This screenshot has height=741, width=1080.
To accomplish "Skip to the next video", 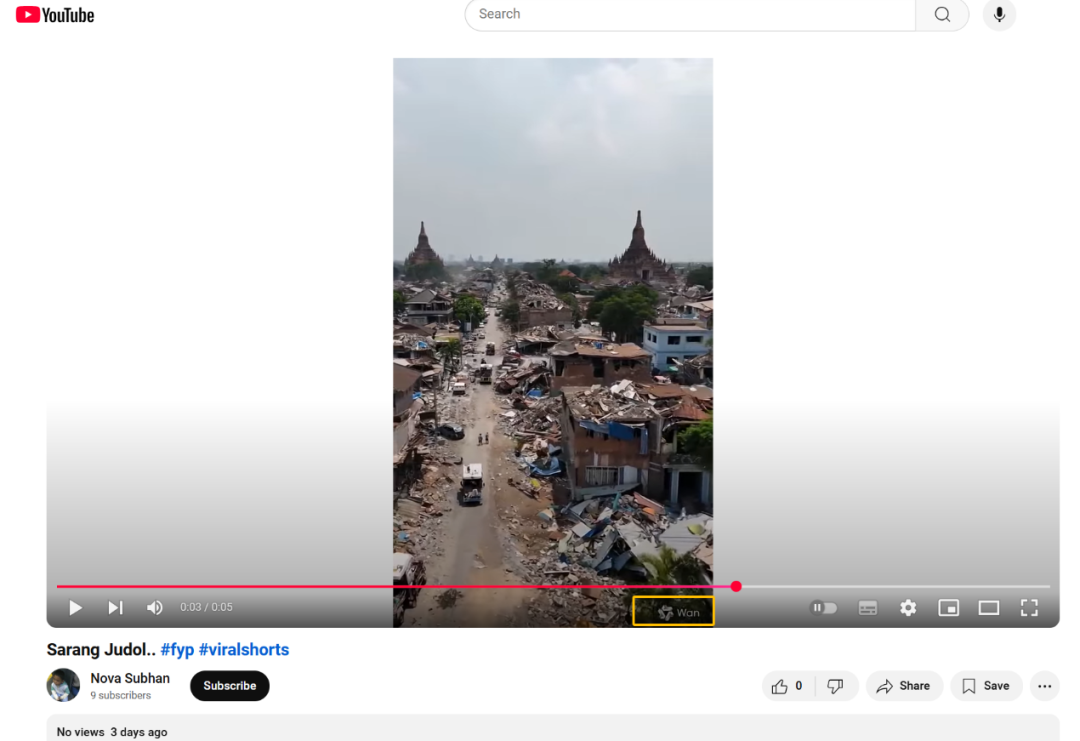I will pyautogui.click(x=115, y=608).
